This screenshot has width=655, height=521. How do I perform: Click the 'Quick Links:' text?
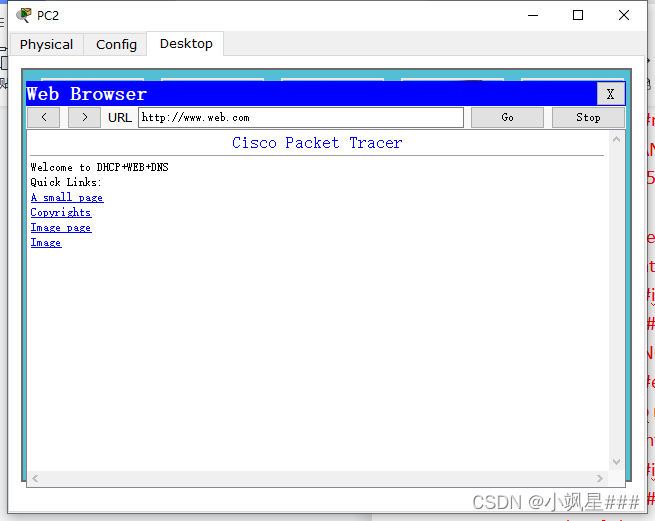(x=66, y=182)
